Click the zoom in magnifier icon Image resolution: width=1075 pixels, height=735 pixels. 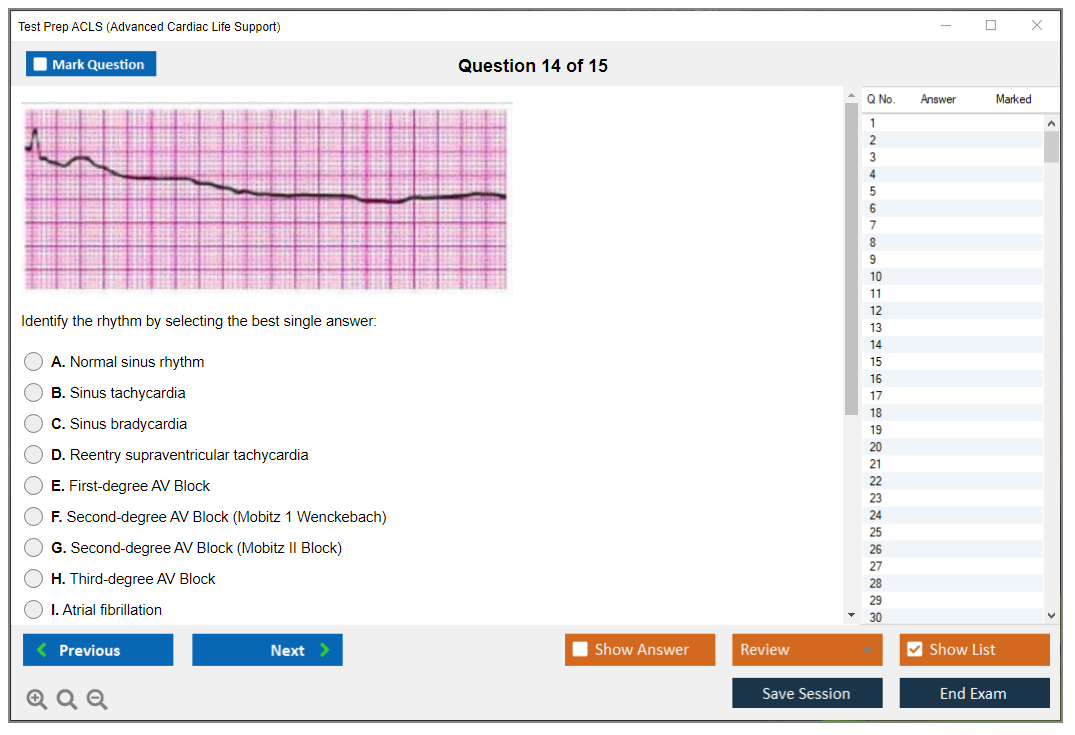37,700
